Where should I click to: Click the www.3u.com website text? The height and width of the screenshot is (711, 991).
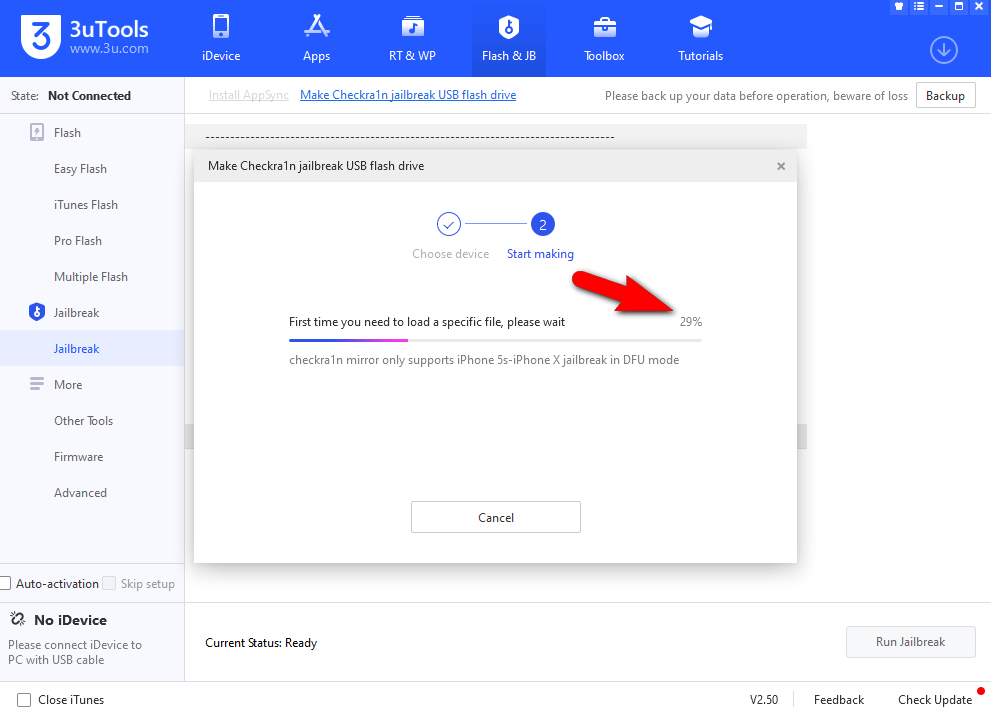click(109, 49)
